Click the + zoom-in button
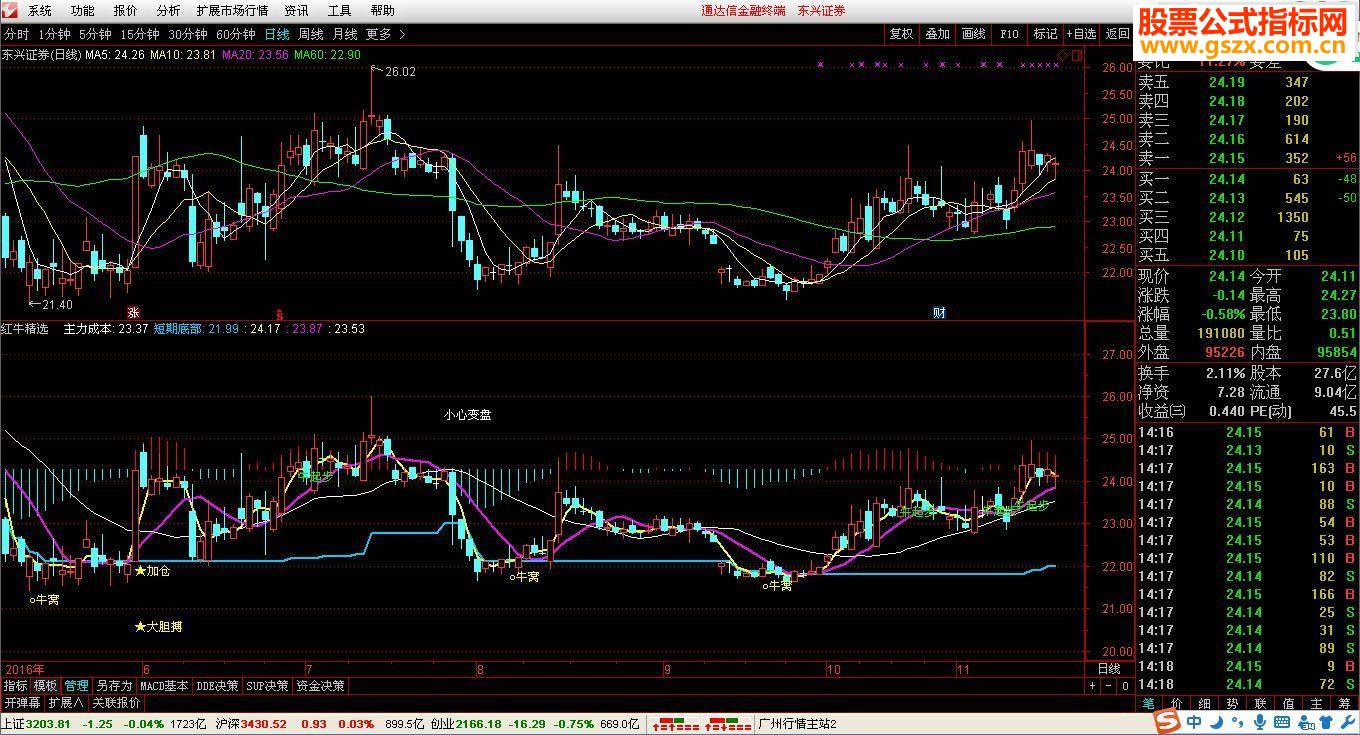This screenshot has width=1360, height=735. 1092,686
